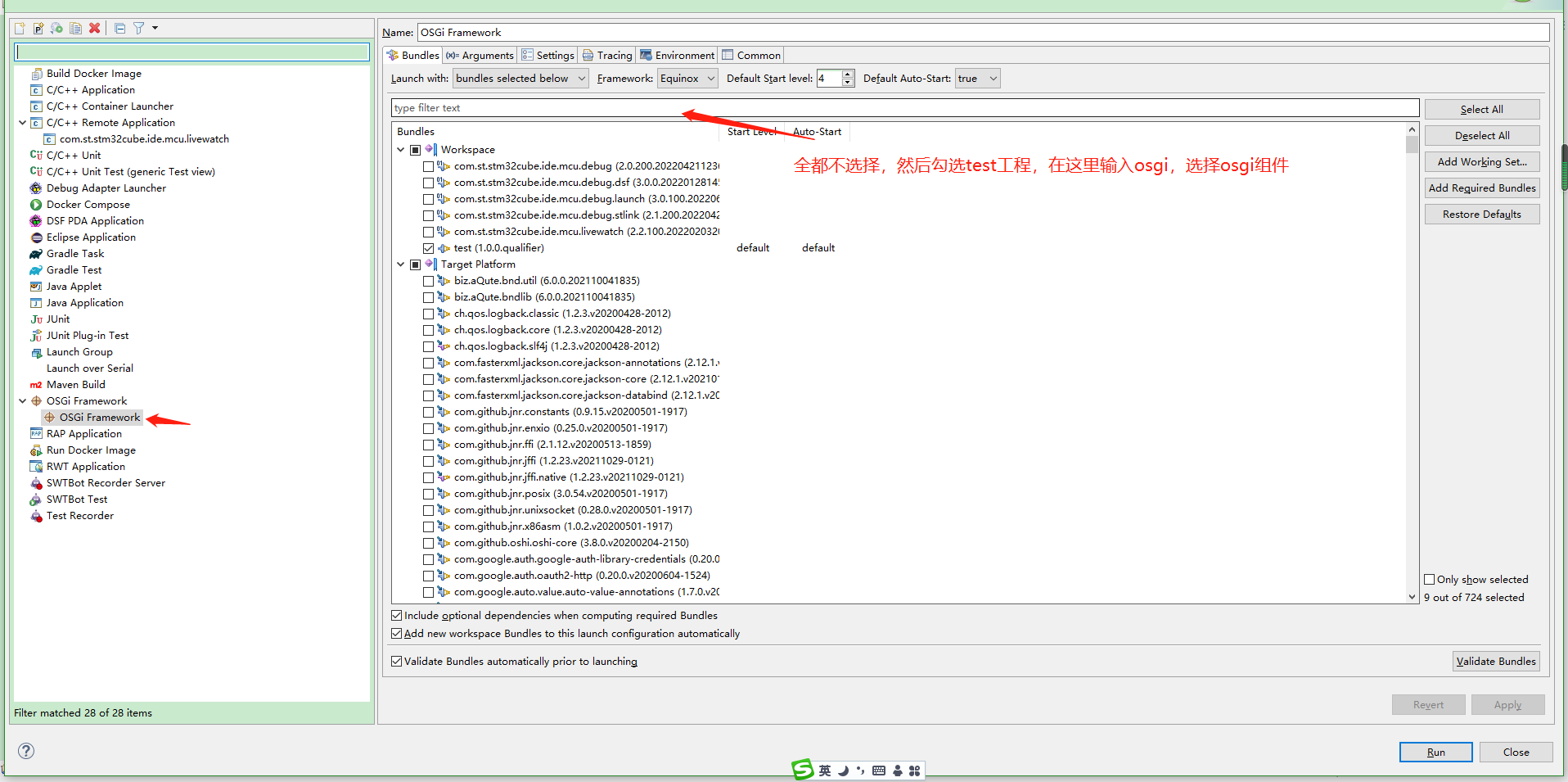Viewport: 1568px width, 782px height.
Task: Increase the Default Start level with the stepper
Action: 848,74
